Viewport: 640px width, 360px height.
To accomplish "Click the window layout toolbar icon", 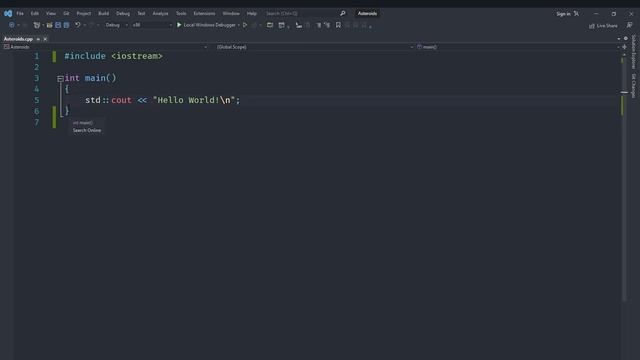I will point(282,25).
